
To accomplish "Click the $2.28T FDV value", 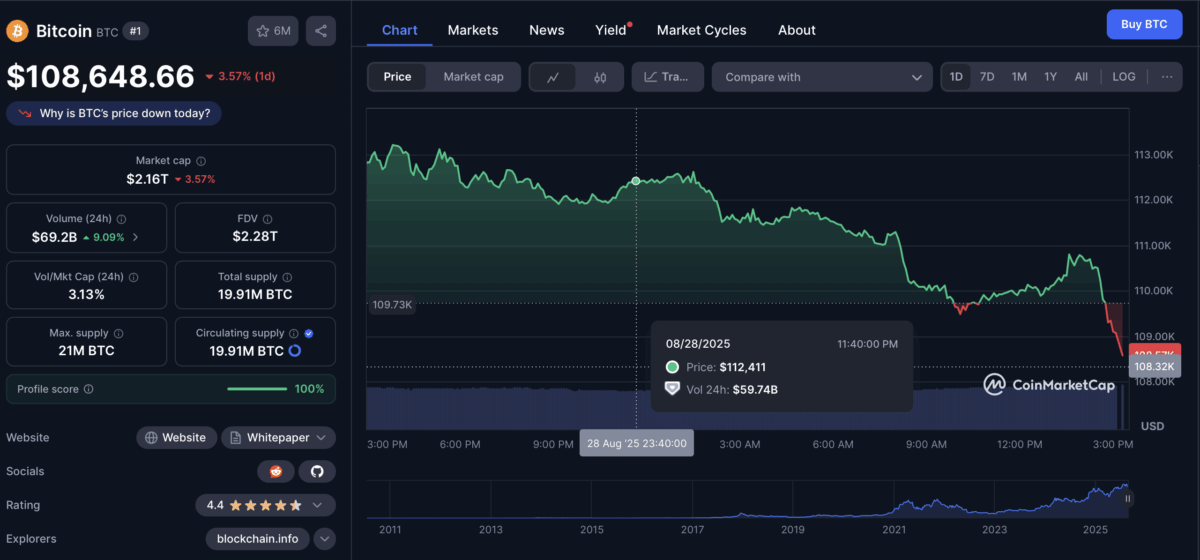I will pos(255,236).
